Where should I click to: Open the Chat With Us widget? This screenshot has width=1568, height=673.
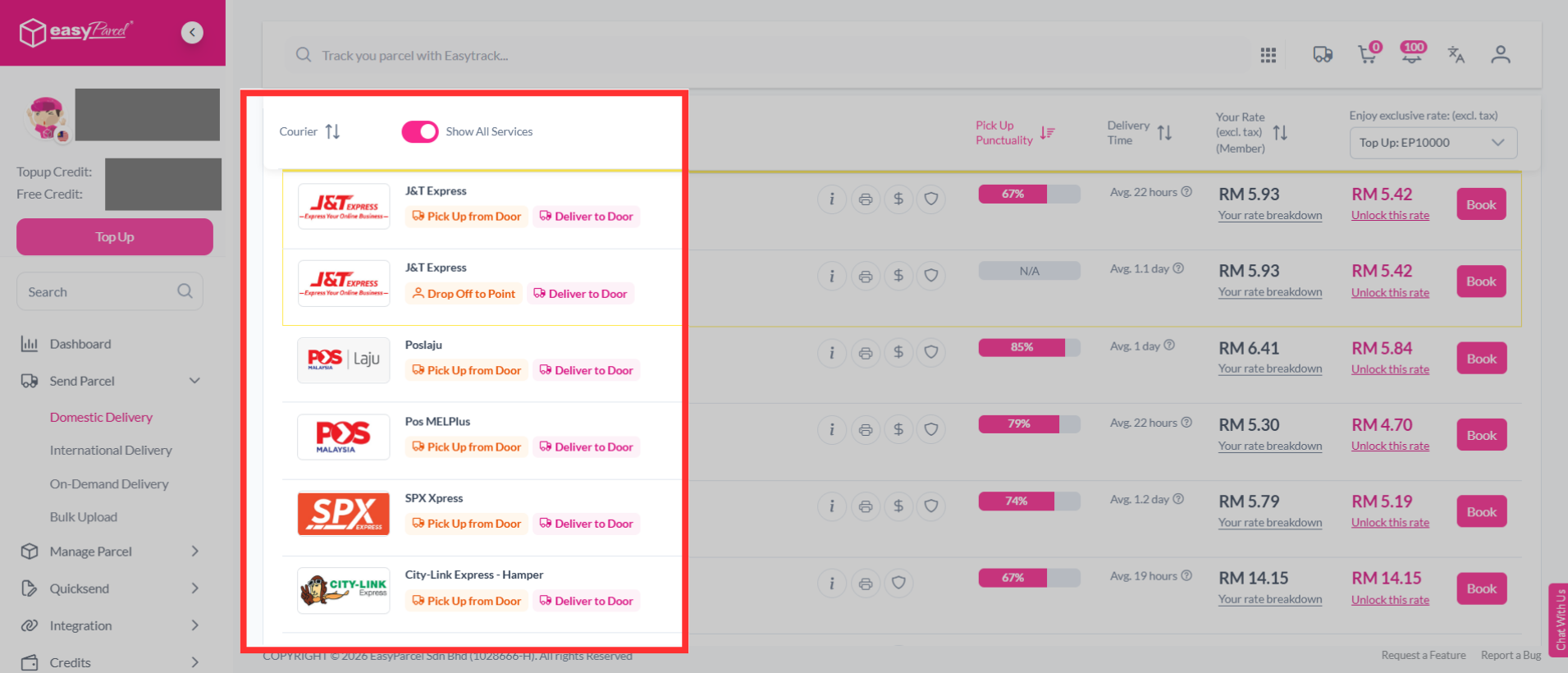1559,620
